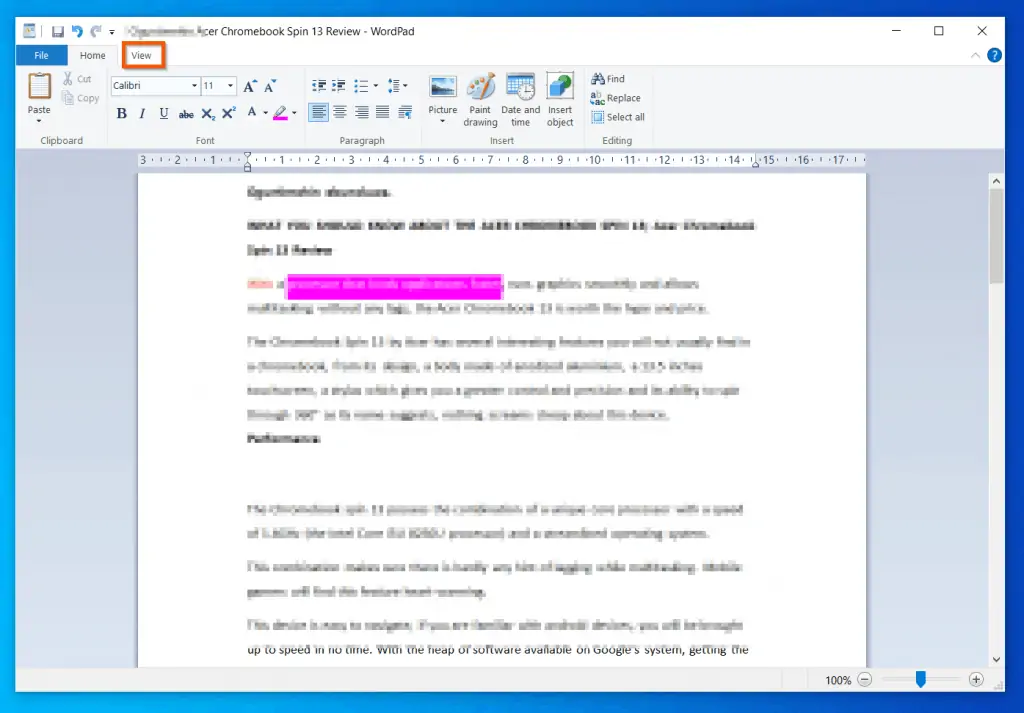The height and width of the screenshot is (713, 1024).
Task: Toggle bold formatting
Action: click(121, 113)
